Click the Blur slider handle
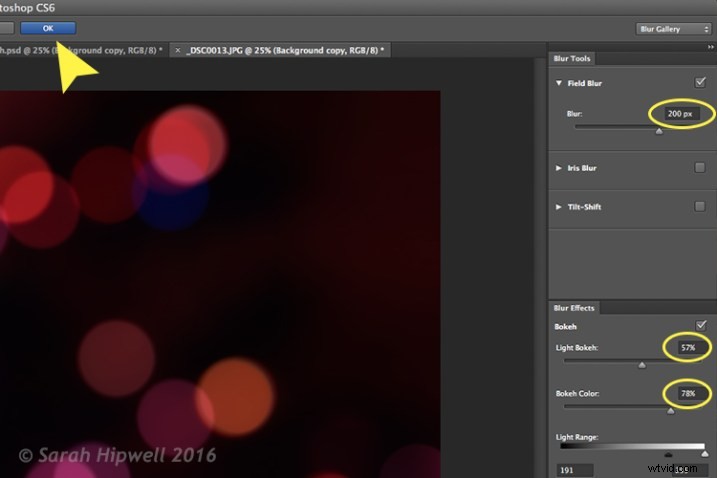Screen dimensions: 717x478 pos(659,131)
